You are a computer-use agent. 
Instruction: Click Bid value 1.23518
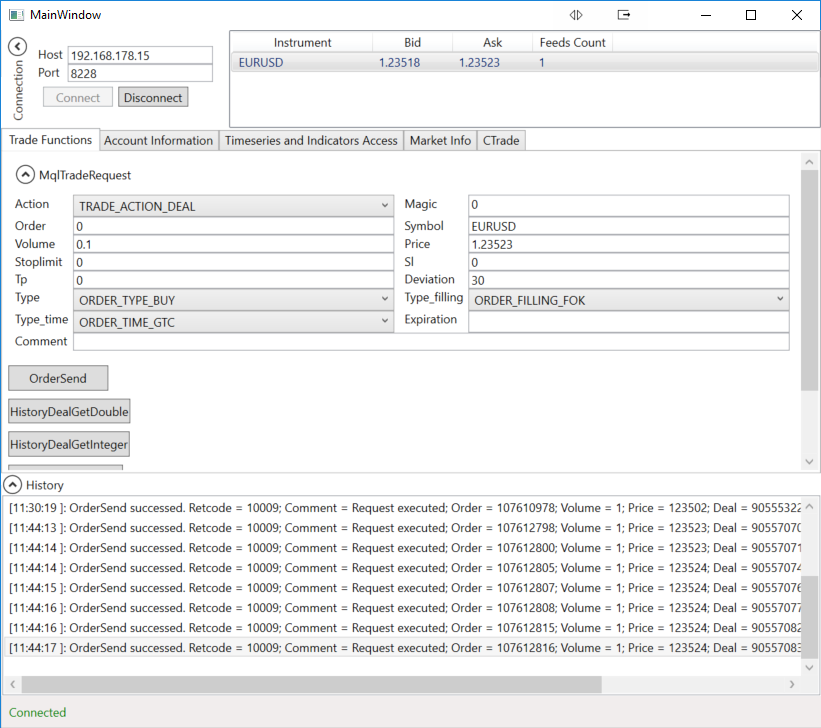(x=400, y=62)
